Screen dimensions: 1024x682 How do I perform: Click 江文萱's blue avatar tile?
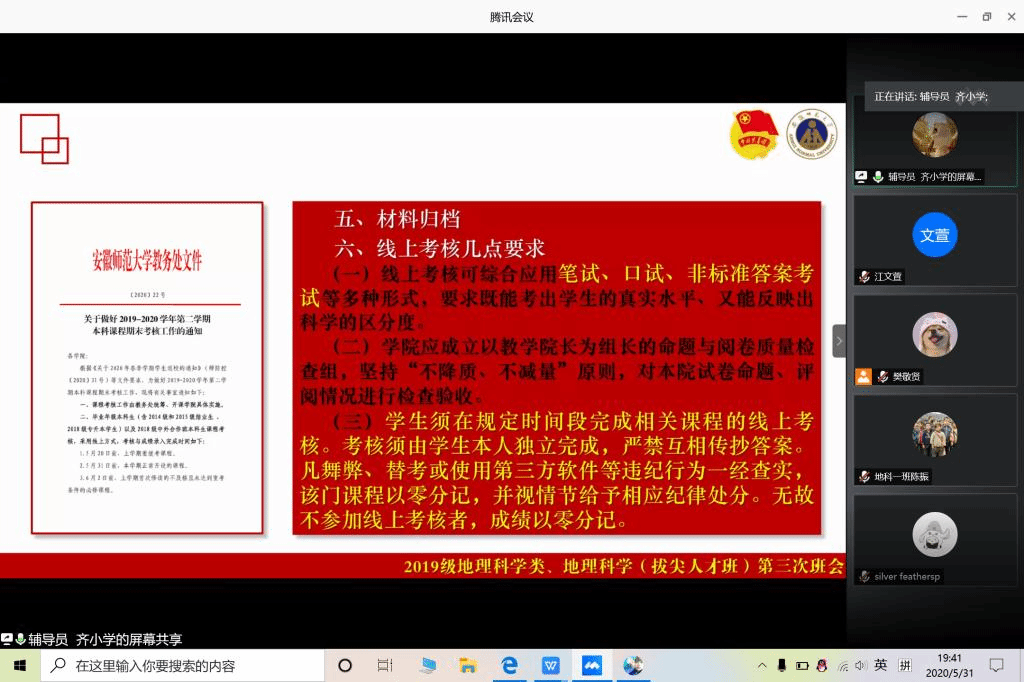[x=934, y=236]
